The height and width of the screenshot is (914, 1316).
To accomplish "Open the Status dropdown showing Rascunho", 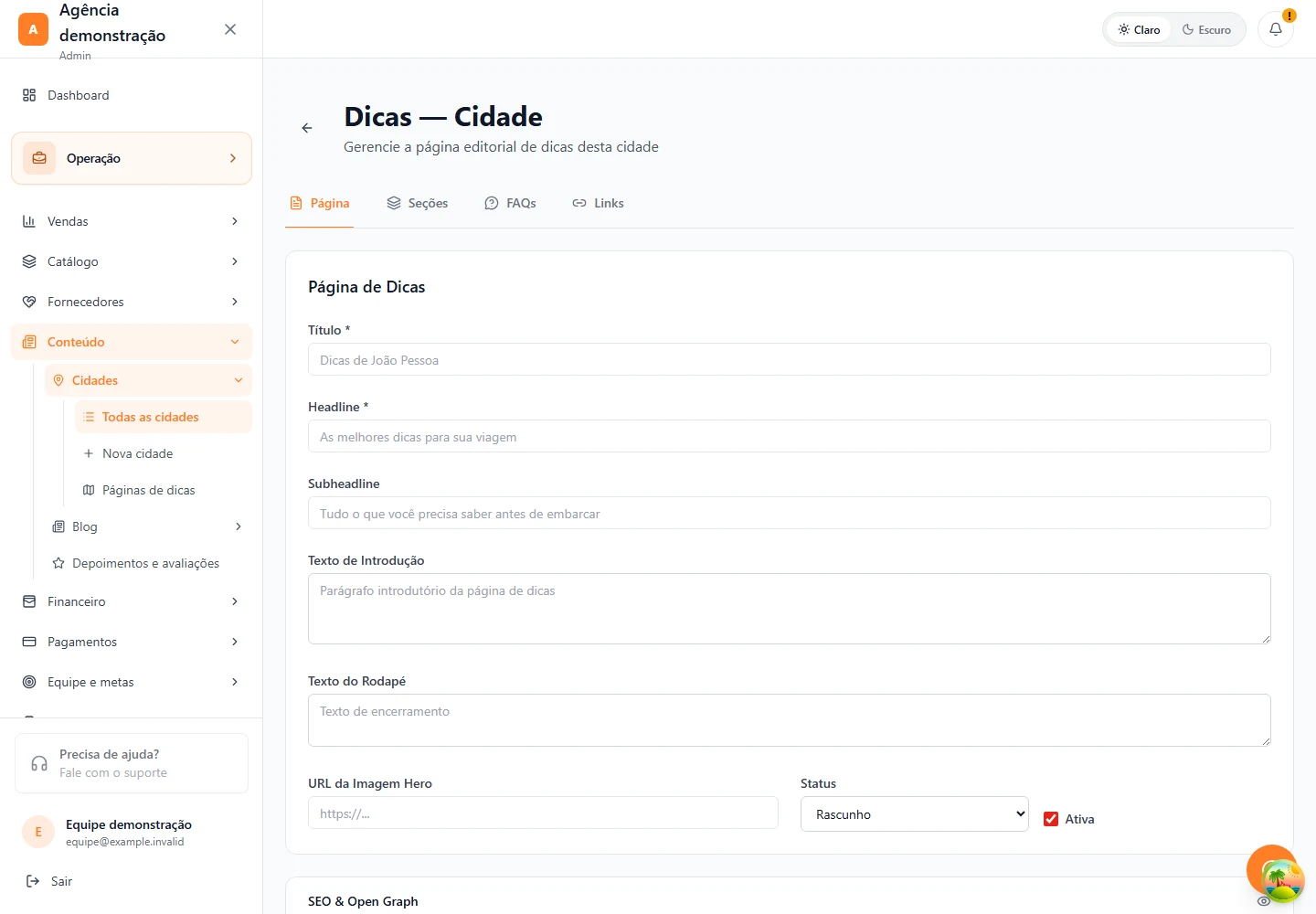I will coord(915,814).
